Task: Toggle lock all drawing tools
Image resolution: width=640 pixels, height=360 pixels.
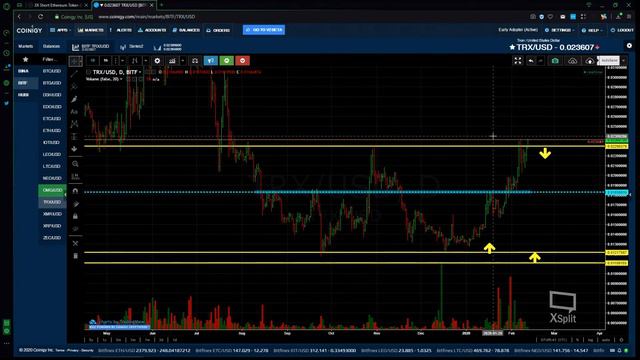Action: [x=75, y=216]
